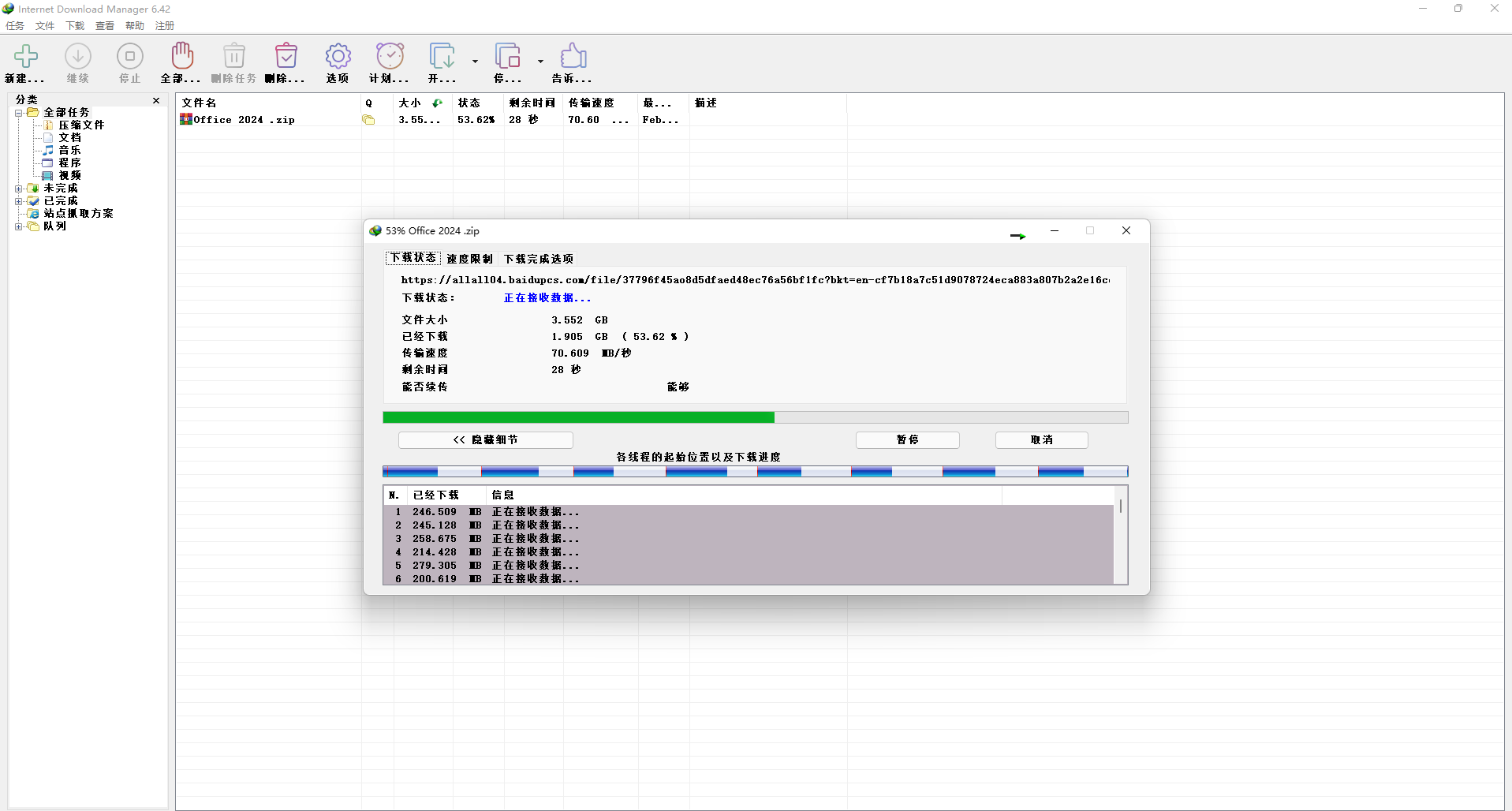Click the 状态 column header
The image size is (1512, 811).
tap(478, 103)
